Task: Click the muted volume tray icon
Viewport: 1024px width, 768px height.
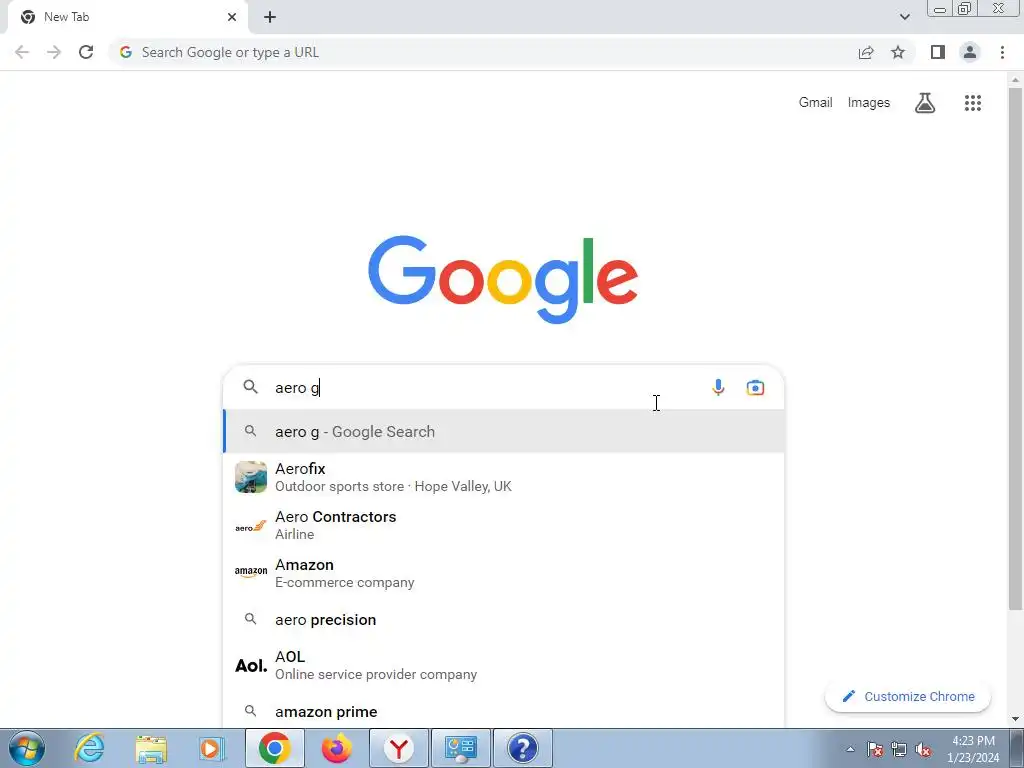Action: point(923,749)
